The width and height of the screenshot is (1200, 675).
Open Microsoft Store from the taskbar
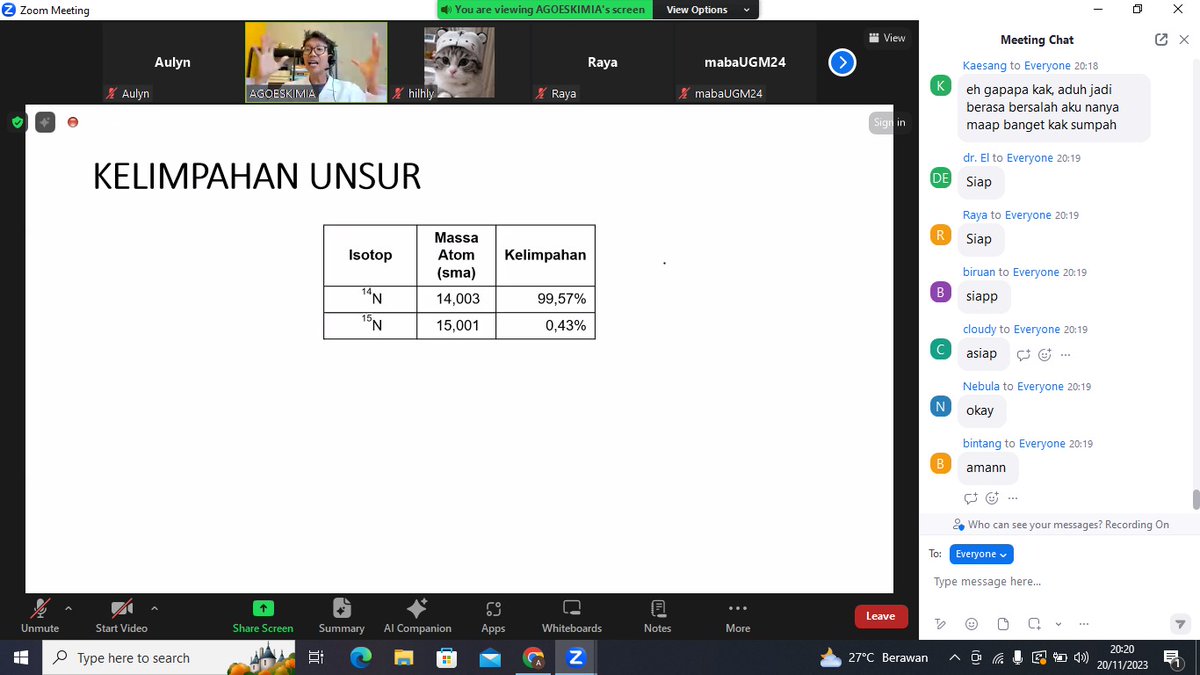[446, 658]
